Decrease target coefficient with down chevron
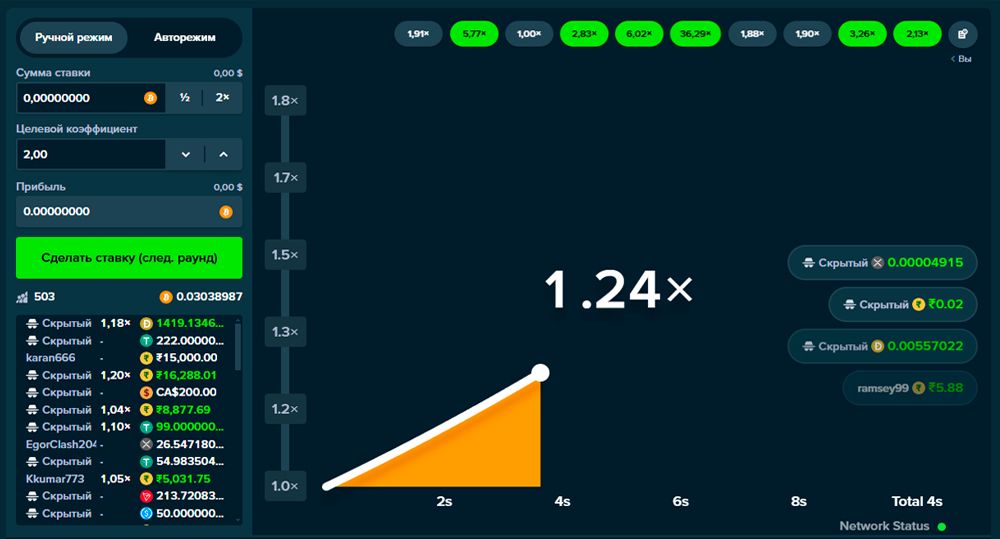This screenshot has height=539, width=1000. coord(185,154)
